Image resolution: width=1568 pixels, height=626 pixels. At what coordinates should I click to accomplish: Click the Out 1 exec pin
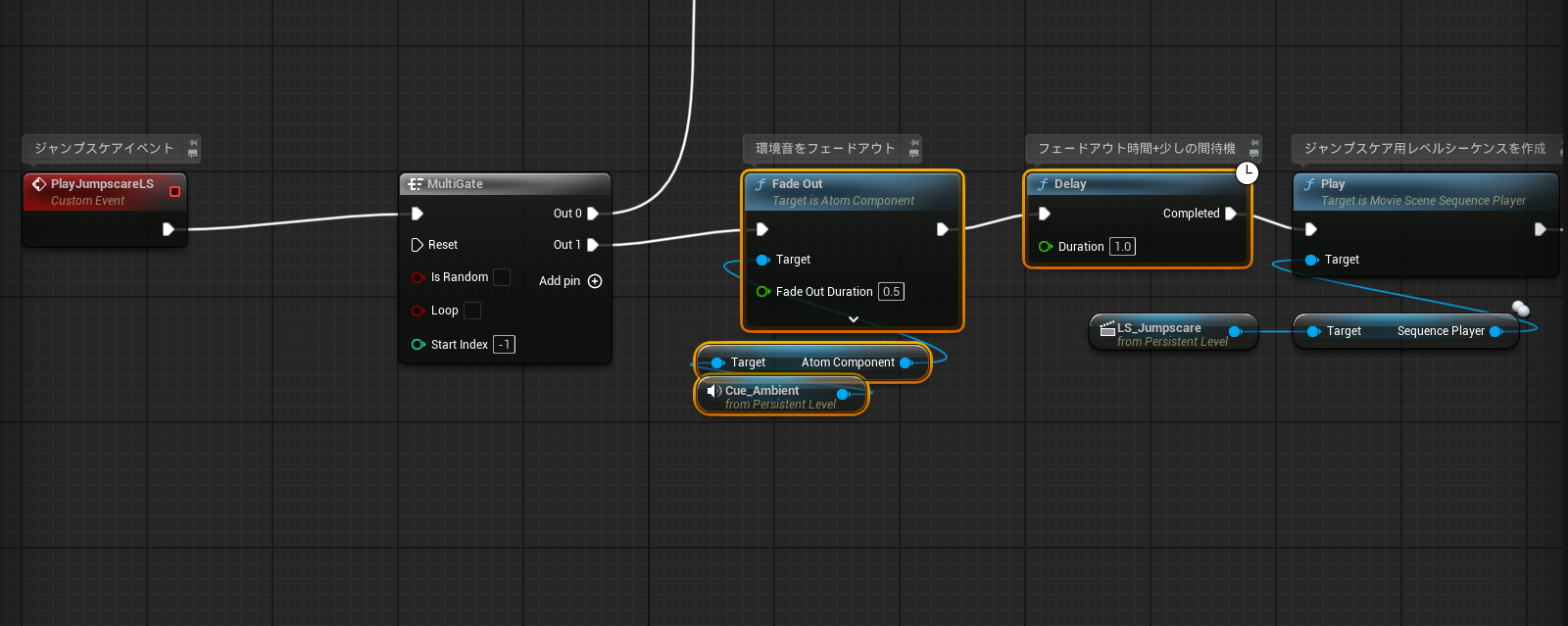(592, 245)
